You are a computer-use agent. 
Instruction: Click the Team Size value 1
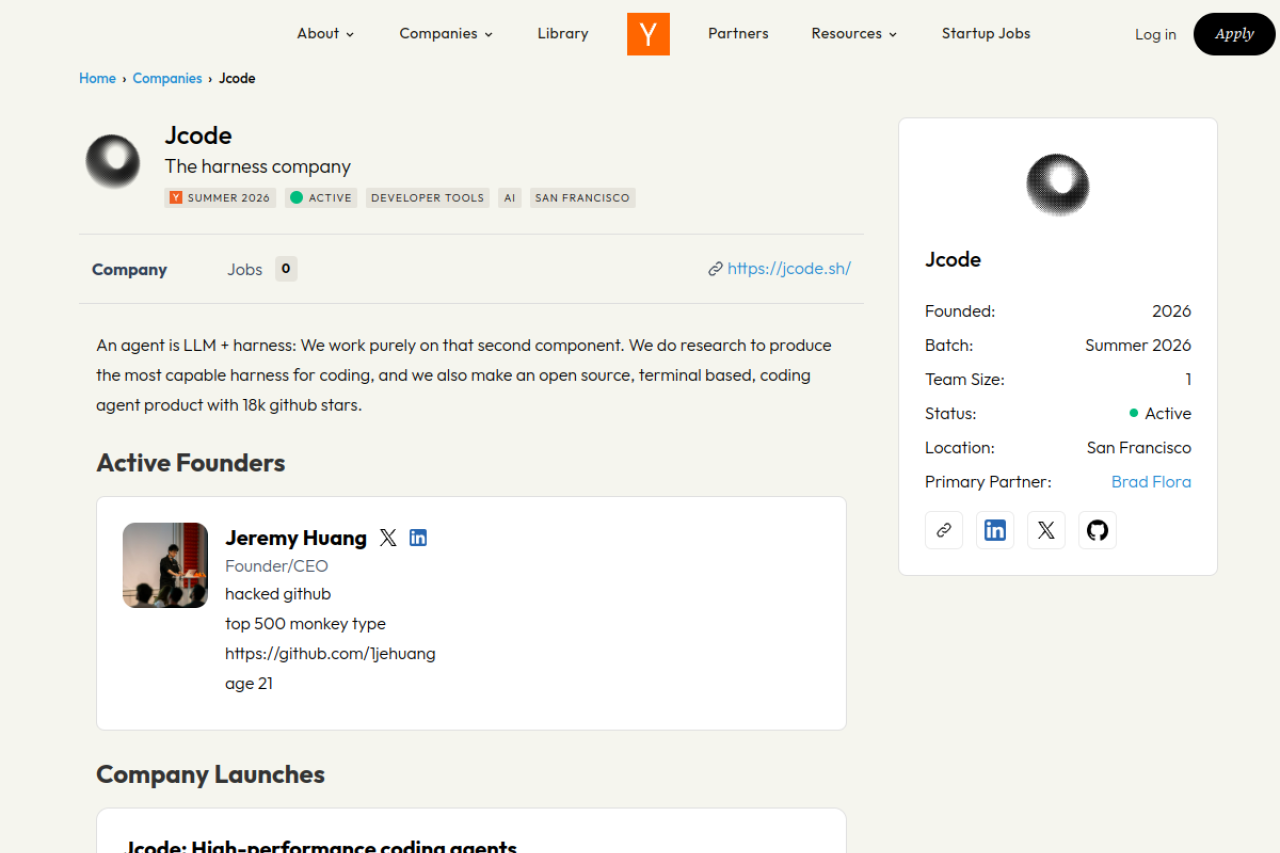pyautogui.click(x=1189, y=380)
